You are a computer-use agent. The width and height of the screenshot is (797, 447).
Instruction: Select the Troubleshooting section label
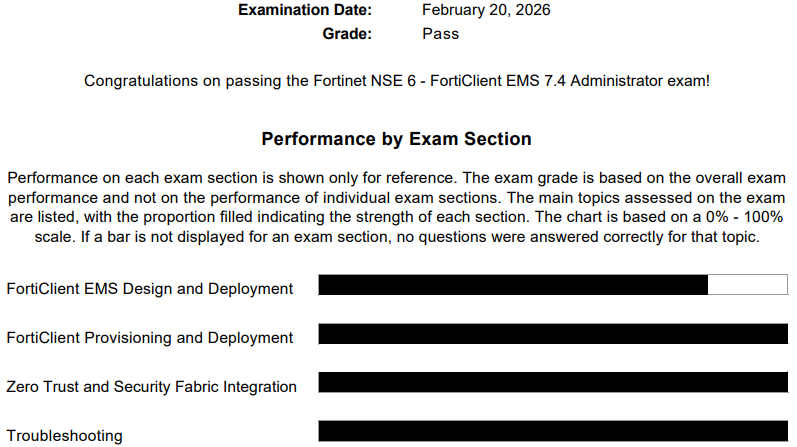pos(65,436)
